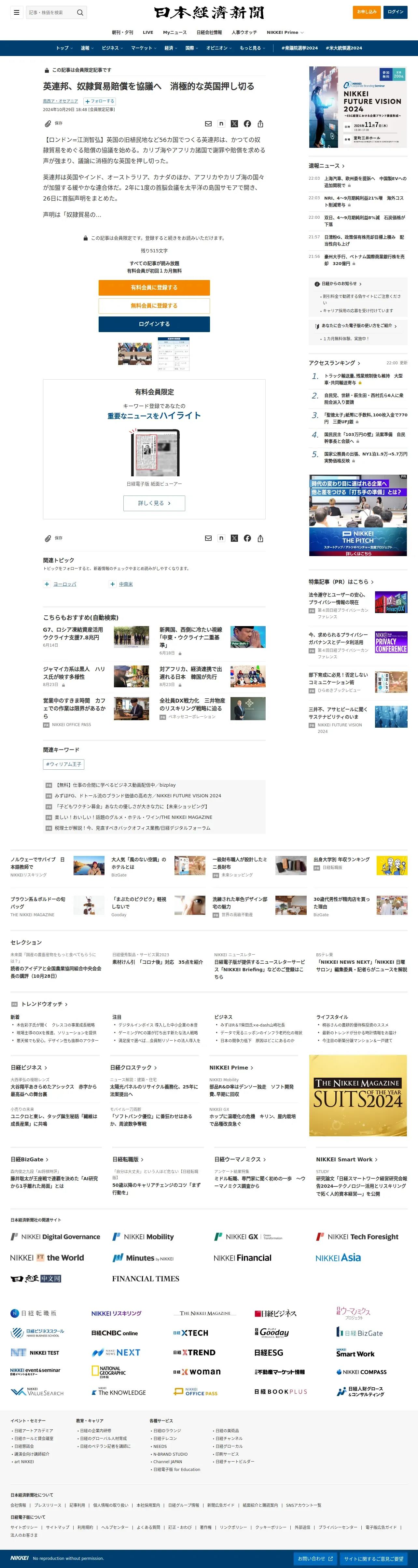
Task: Open the 日経ESG logo link
Action: (x=268, y=1352)
